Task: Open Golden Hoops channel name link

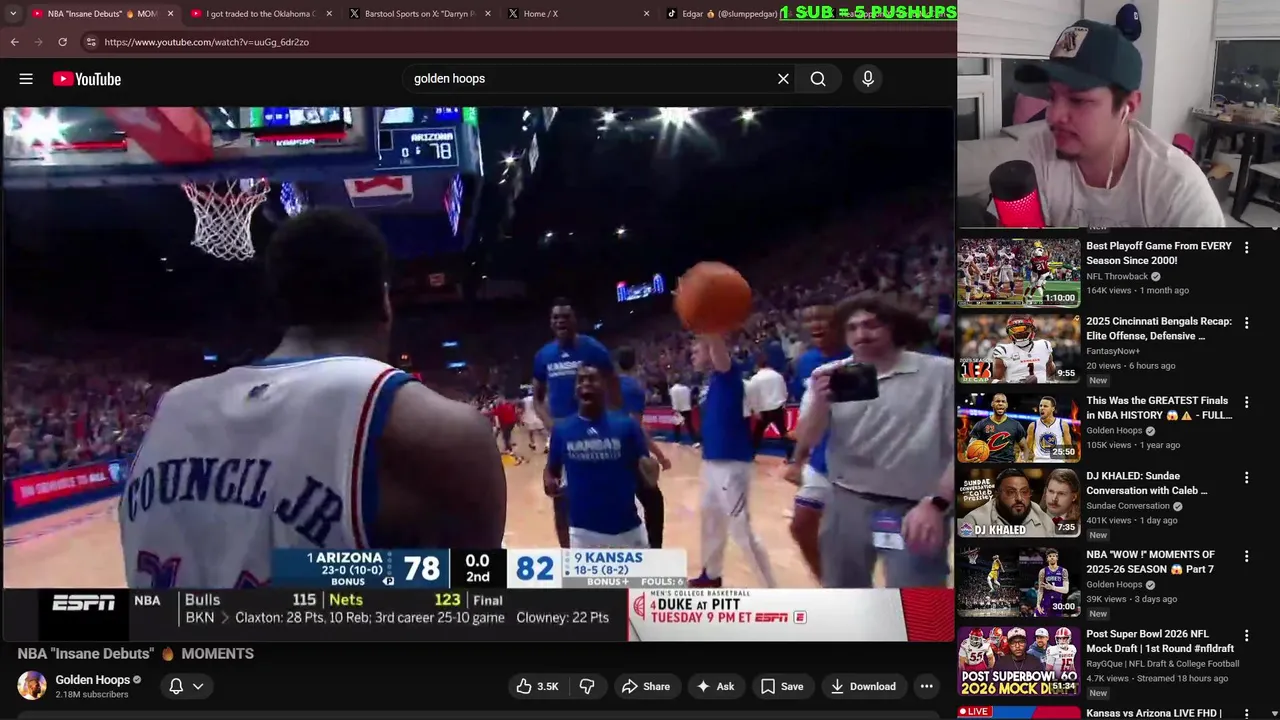Action: [x=93, y=680]
